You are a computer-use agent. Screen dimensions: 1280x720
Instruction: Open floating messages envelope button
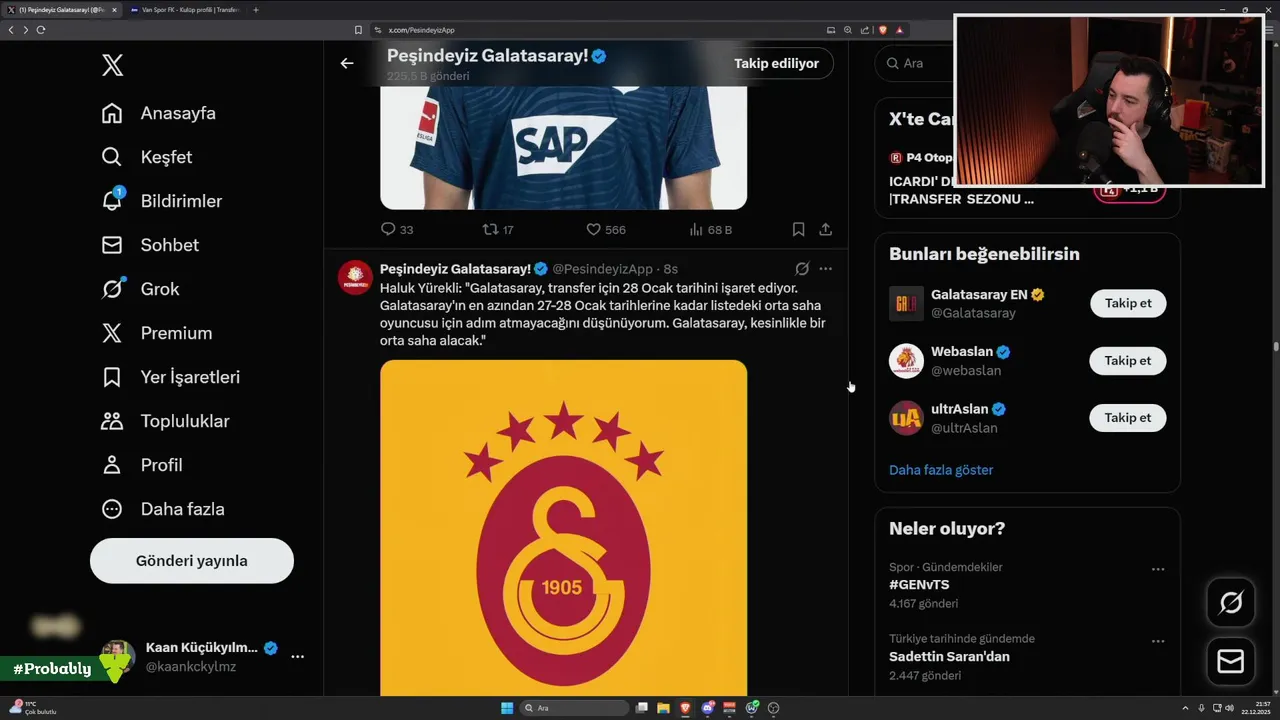[1231, 662]
